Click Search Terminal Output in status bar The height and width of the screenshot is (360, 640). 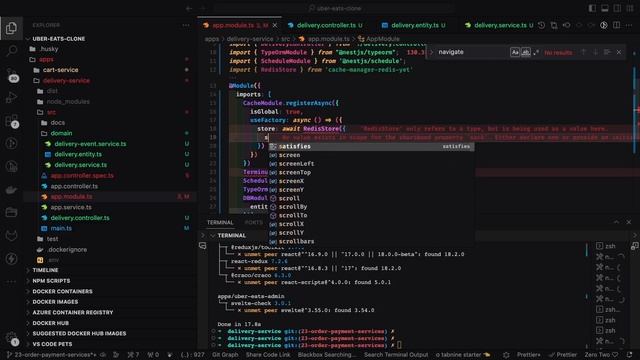pos(396,355)
